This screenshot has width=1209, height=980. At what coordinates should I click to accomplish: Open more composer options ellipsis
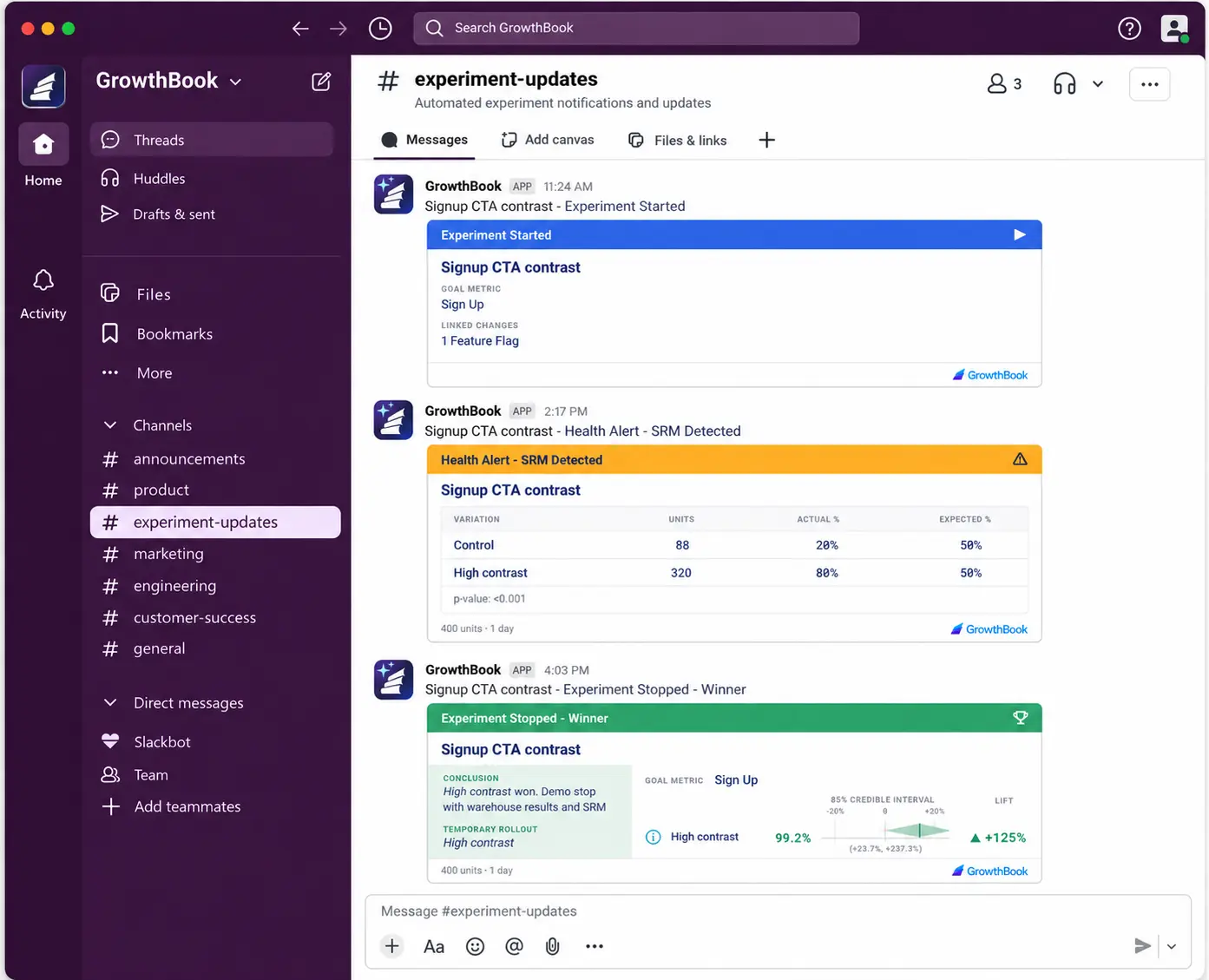click(595, 947)
